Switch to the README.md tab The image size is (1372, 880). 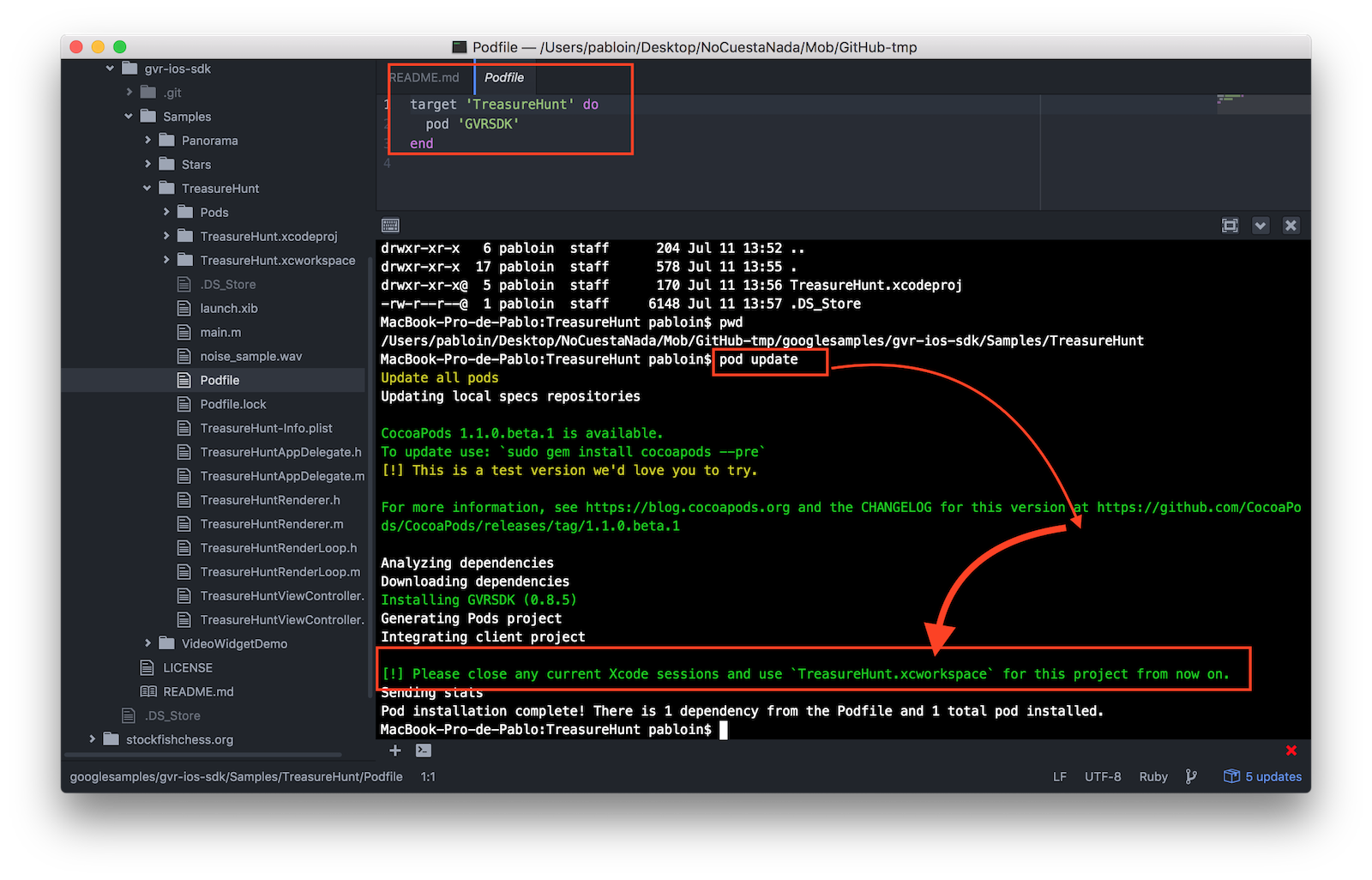[424, 77]
